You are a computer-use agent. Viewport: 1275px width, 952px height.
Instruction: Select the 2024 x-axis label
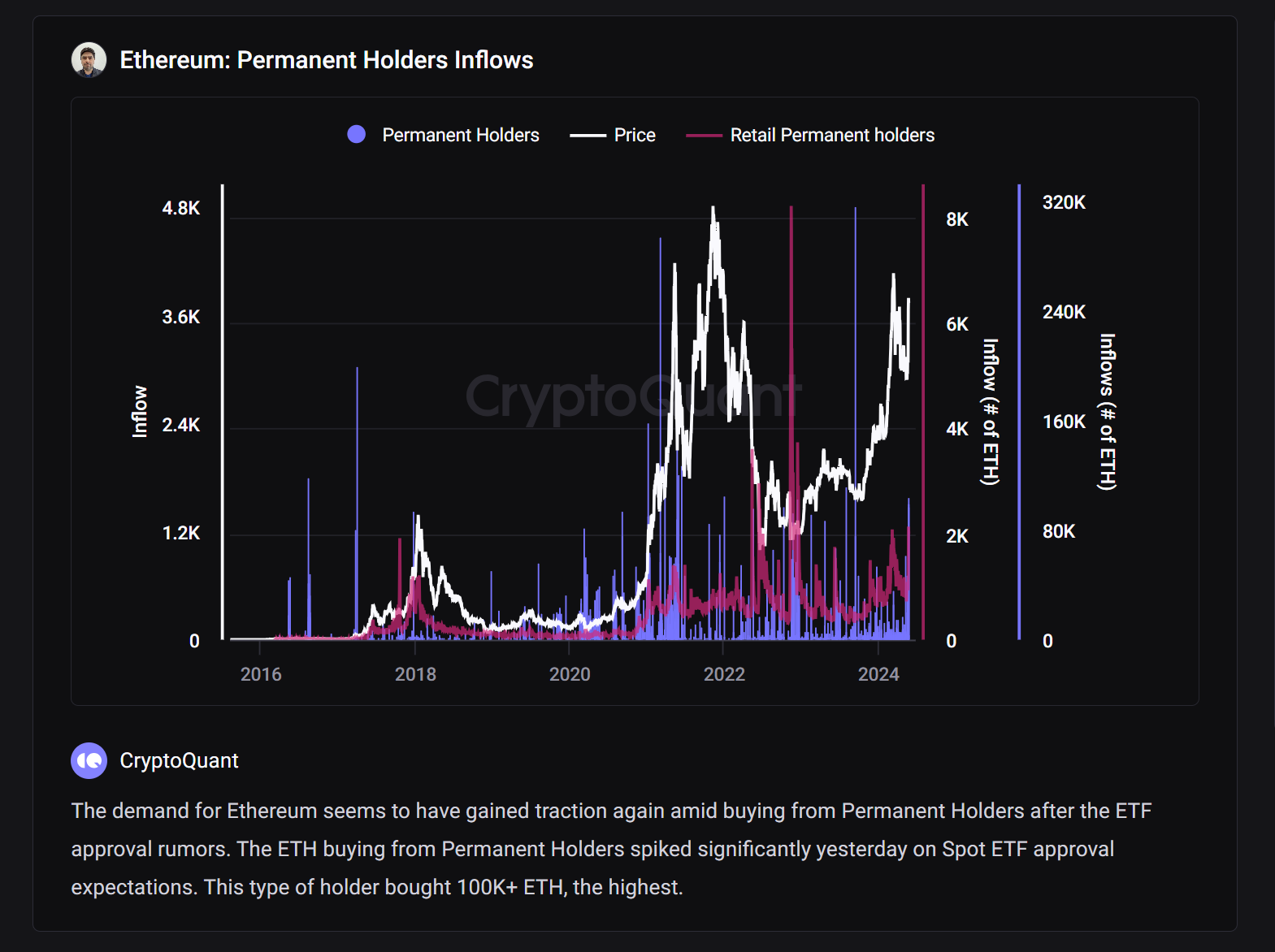(x=878, y=674)
